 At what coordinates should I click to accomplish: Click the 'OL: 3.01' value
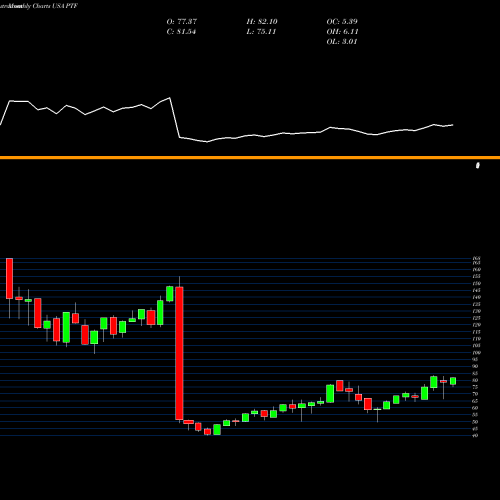(x=342, y=42)
